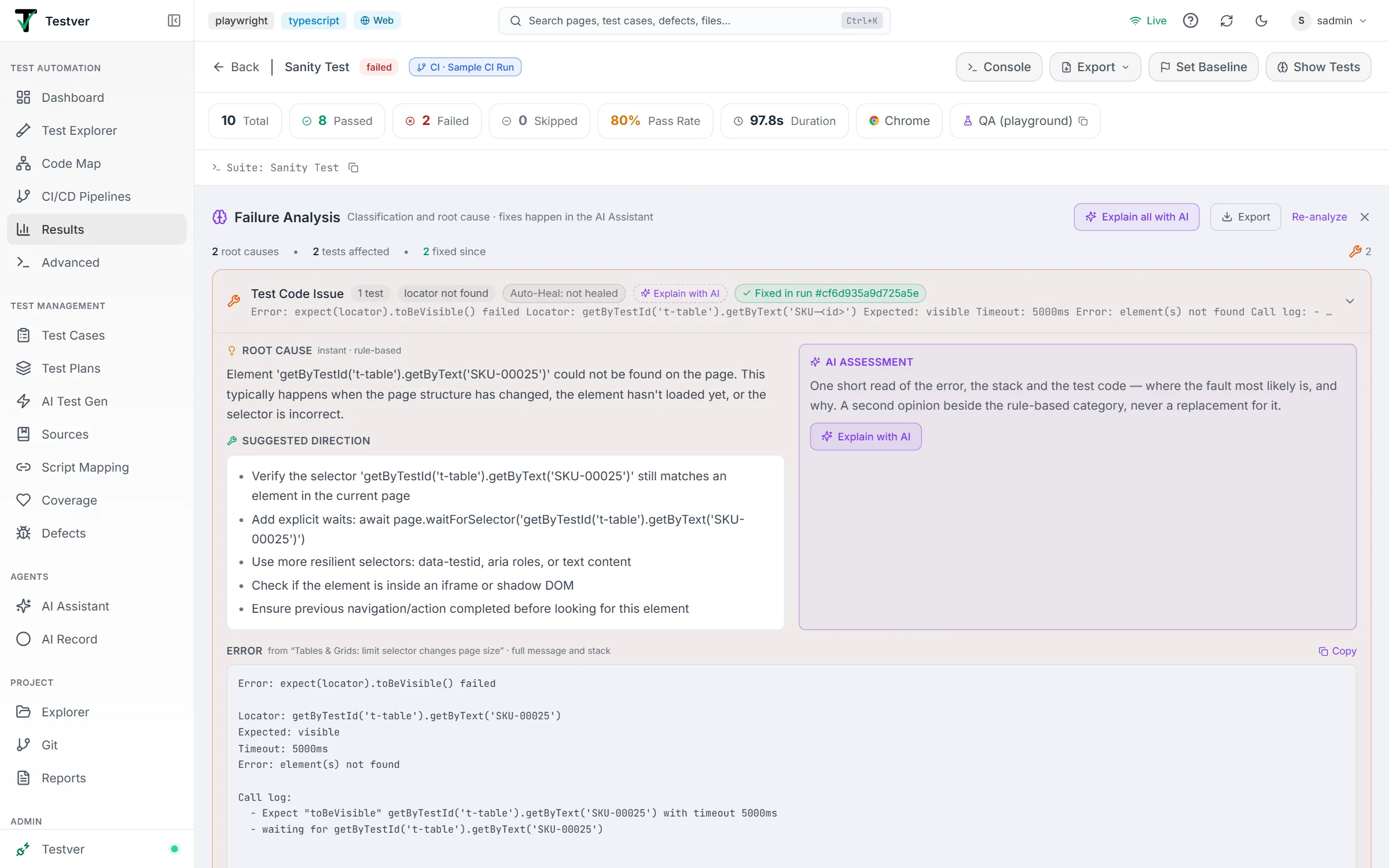Open sadmin user menu

pyautogui.click(x=1330, y=21)
